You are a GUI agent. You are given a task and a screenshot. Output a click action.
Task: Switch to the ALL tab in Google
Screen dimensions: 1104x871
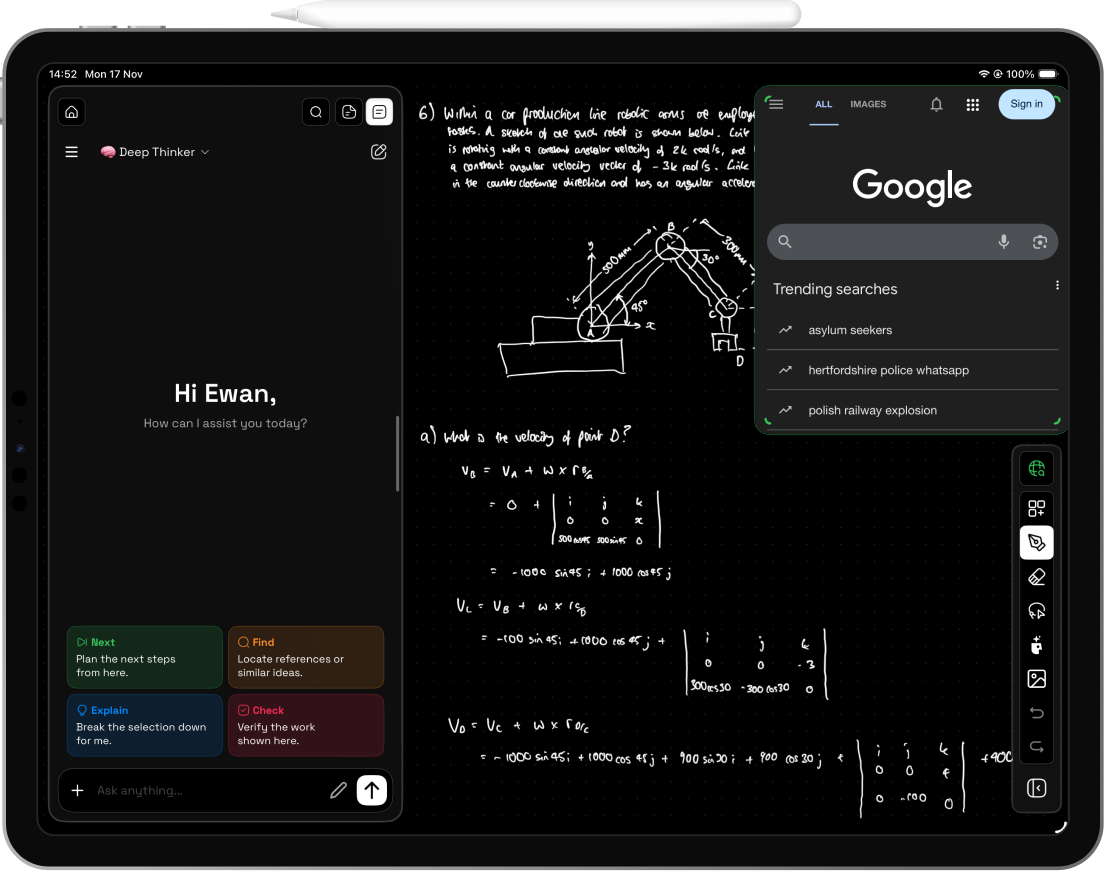tap(824, 104)
